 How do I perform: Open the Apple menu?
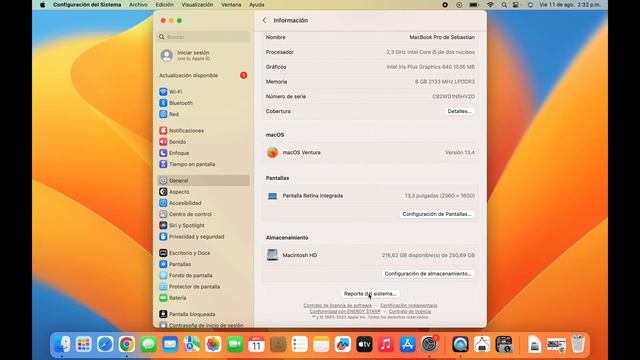point(42,5)
